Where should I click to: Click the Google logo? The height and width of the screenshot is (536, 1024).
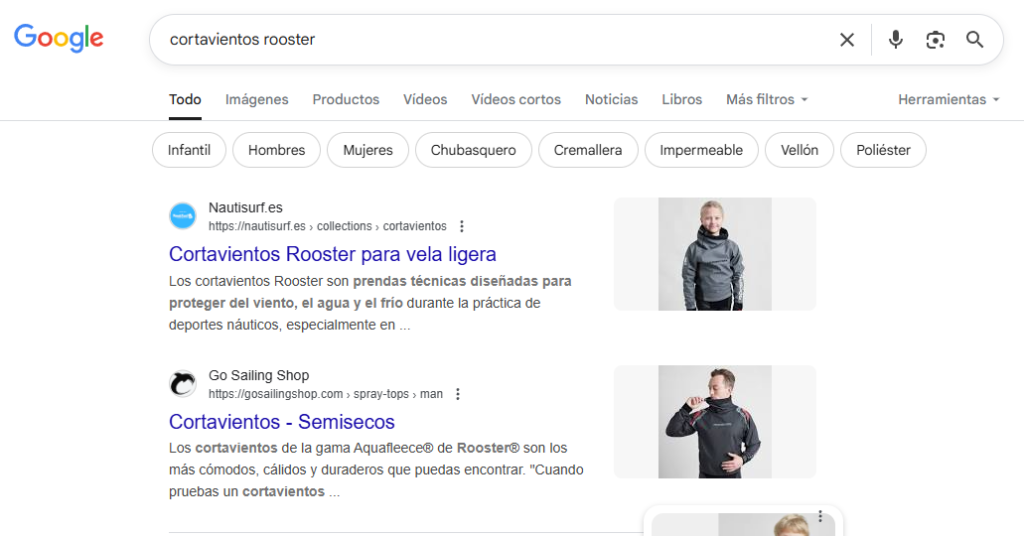pos(59,38)
